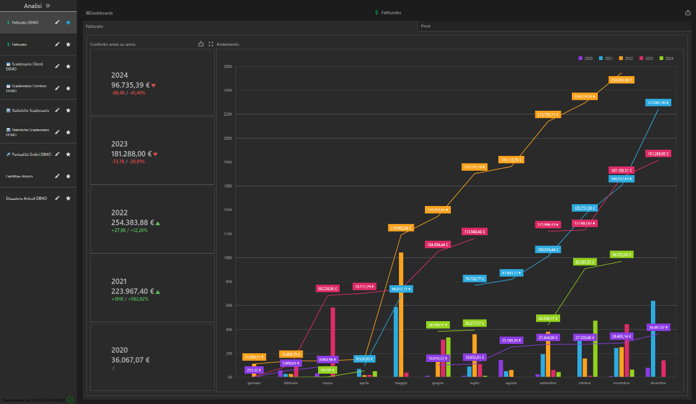Click the pencil icon for Situazione Articoli DEMO

tap(57, 198)
